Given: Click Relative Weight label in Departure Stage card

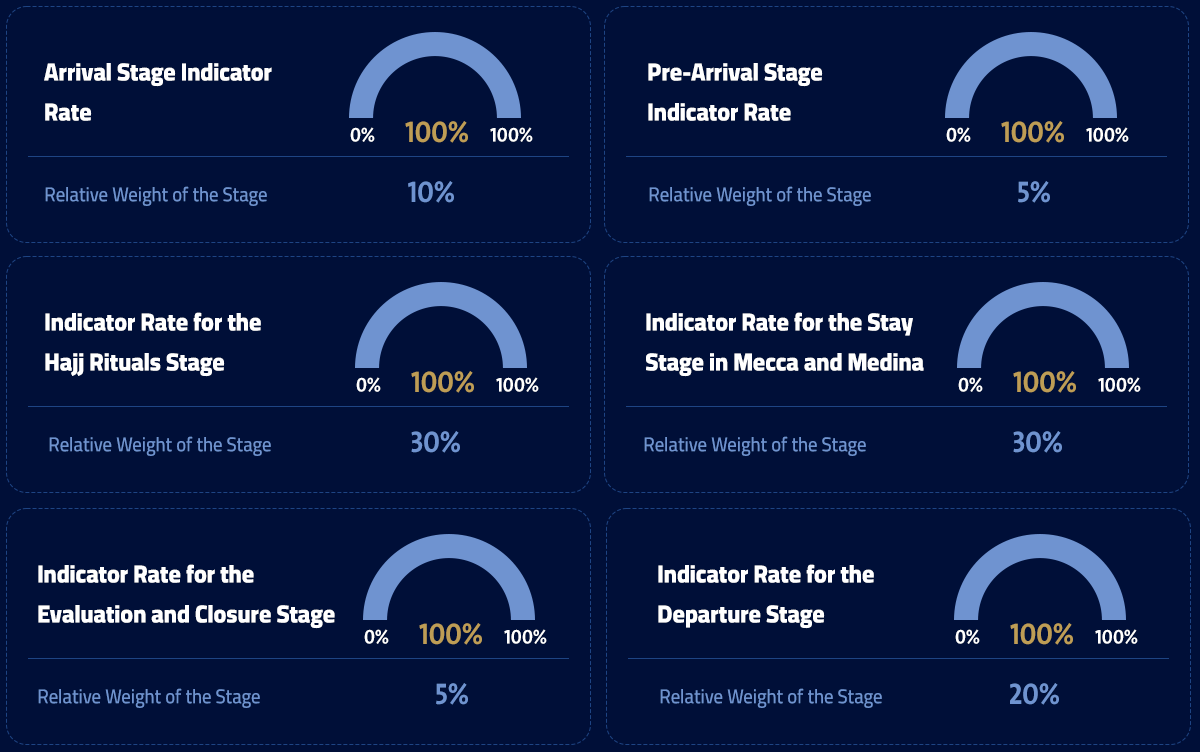Looking at the screenshot, I should [x=770, y=697].
